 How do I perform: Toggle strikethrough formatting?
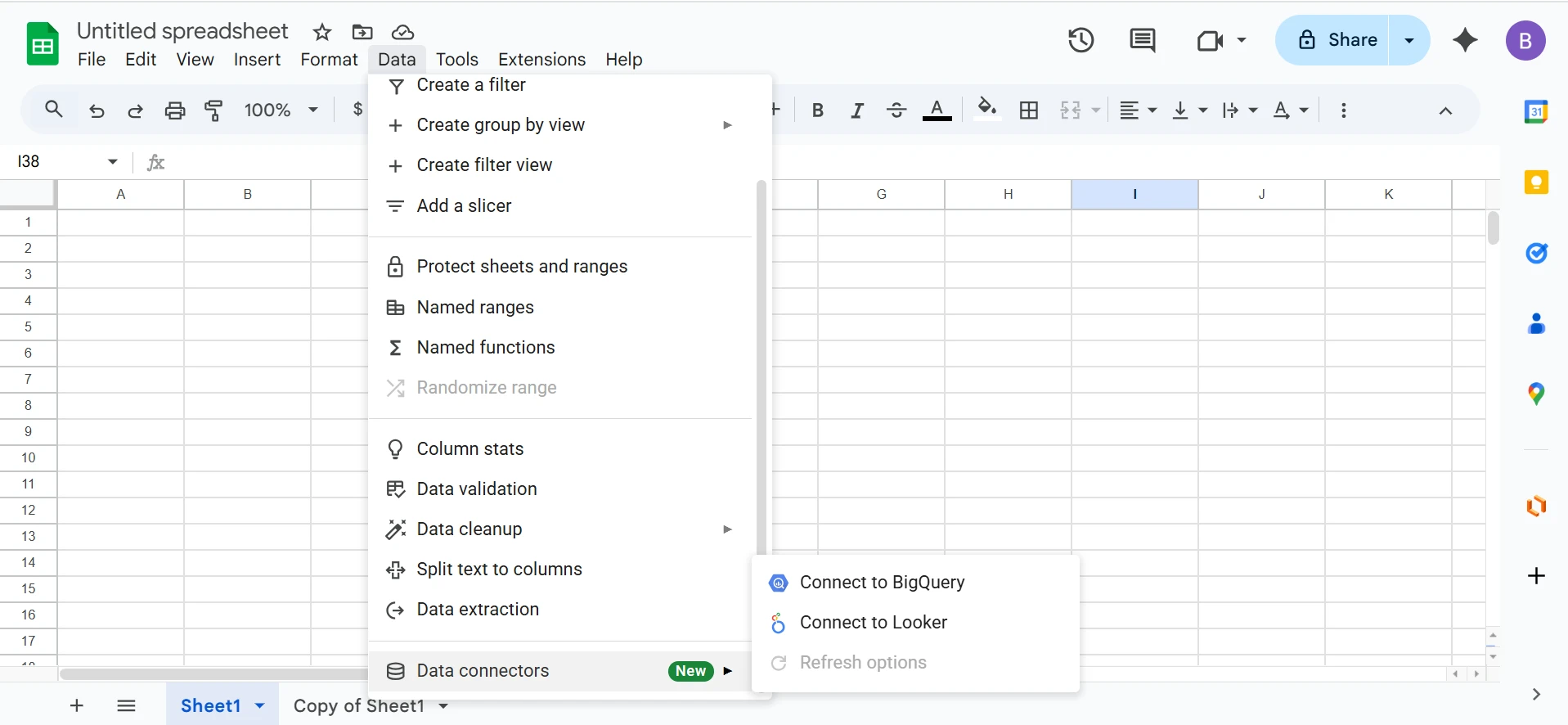pos(896,110)
